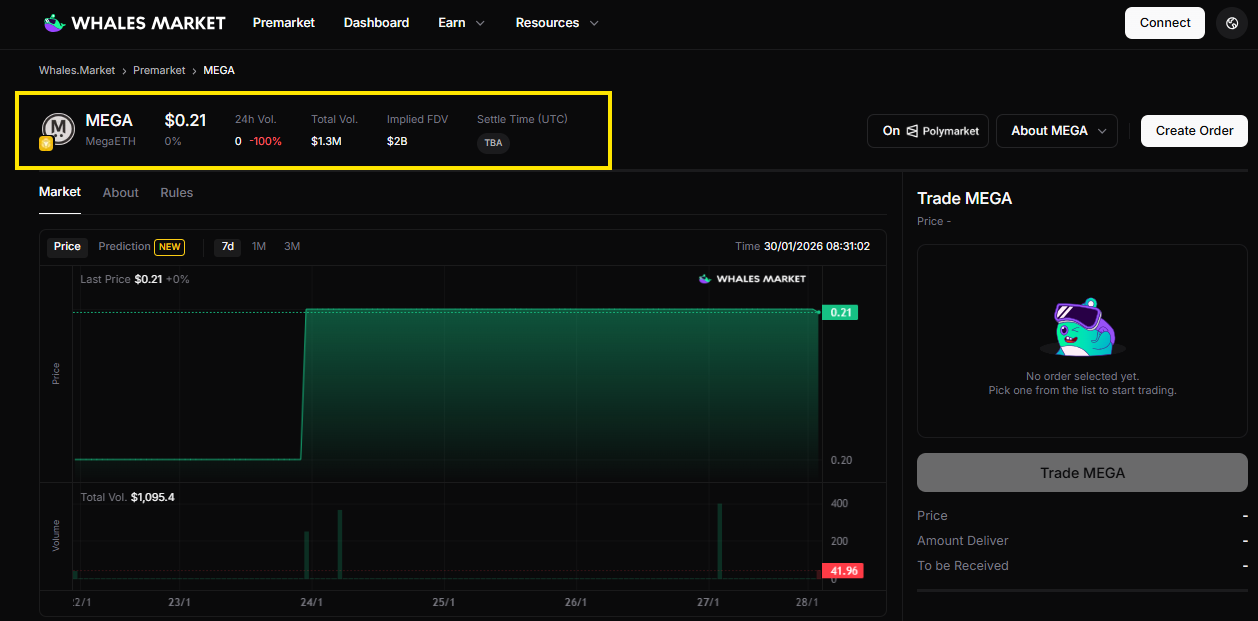Screen dimensions: 1258x621
Task: Open the Dashboard page from the navbar
Action: [x=376, y=22]
